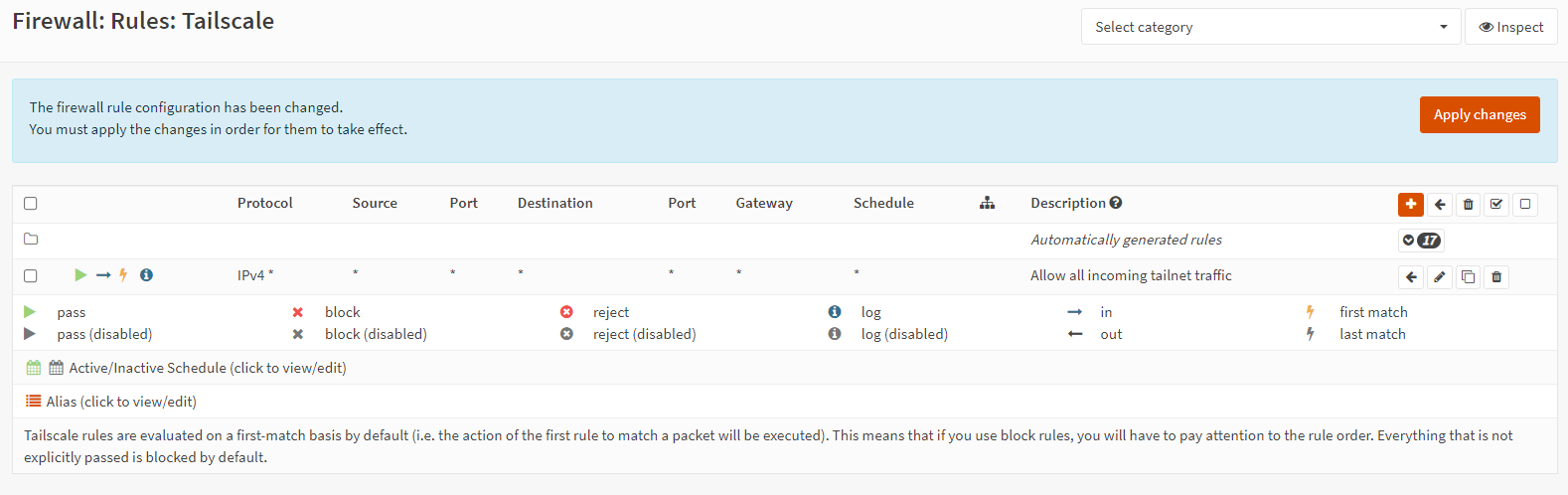Clone the tailnet traffic rule
The image size is (1568, 495).
click(1468, 277)
